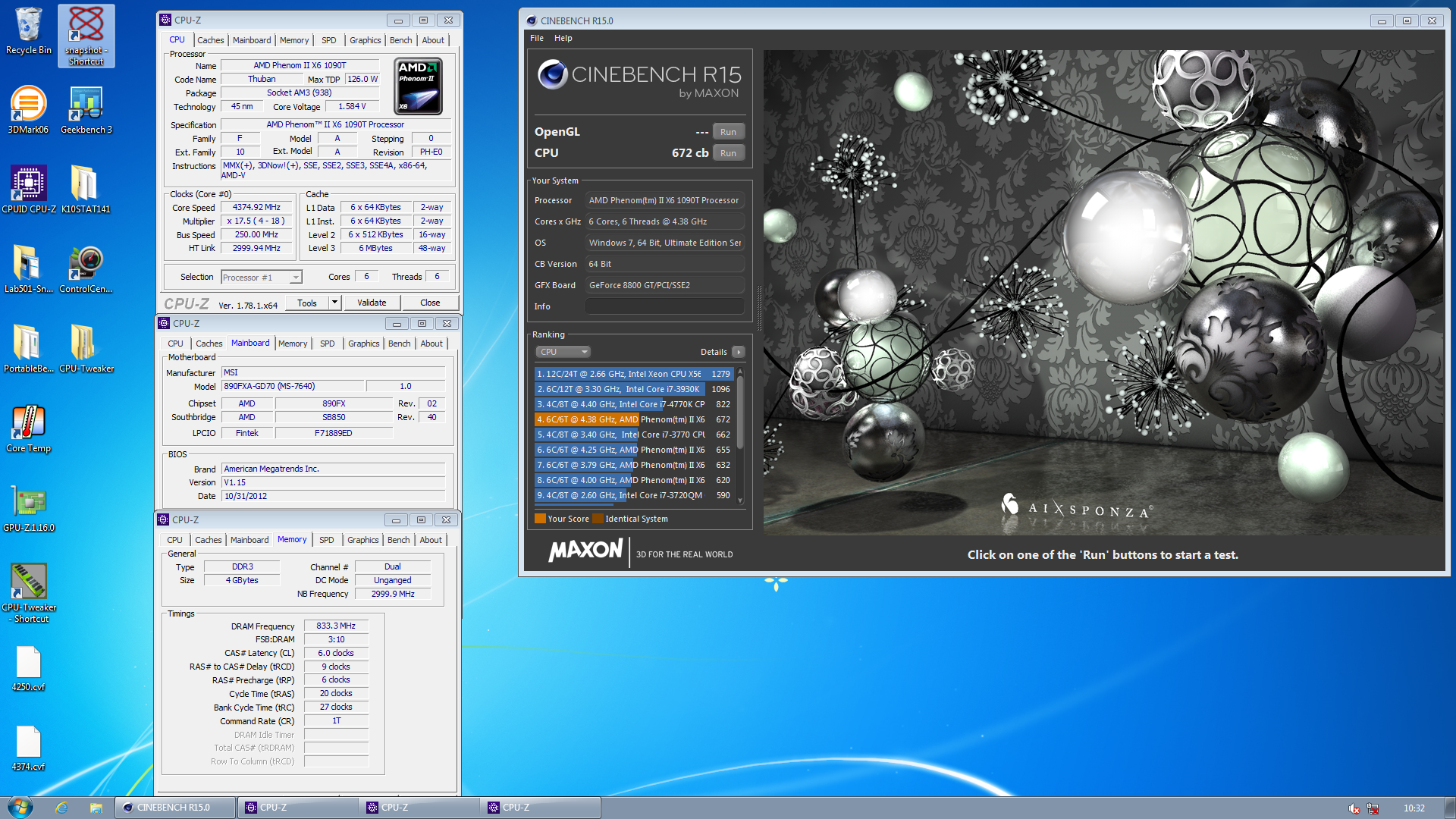The image size is (1456, 819).
Task: Click the AMD Phenom II processor logo
Action: point(419,86)
